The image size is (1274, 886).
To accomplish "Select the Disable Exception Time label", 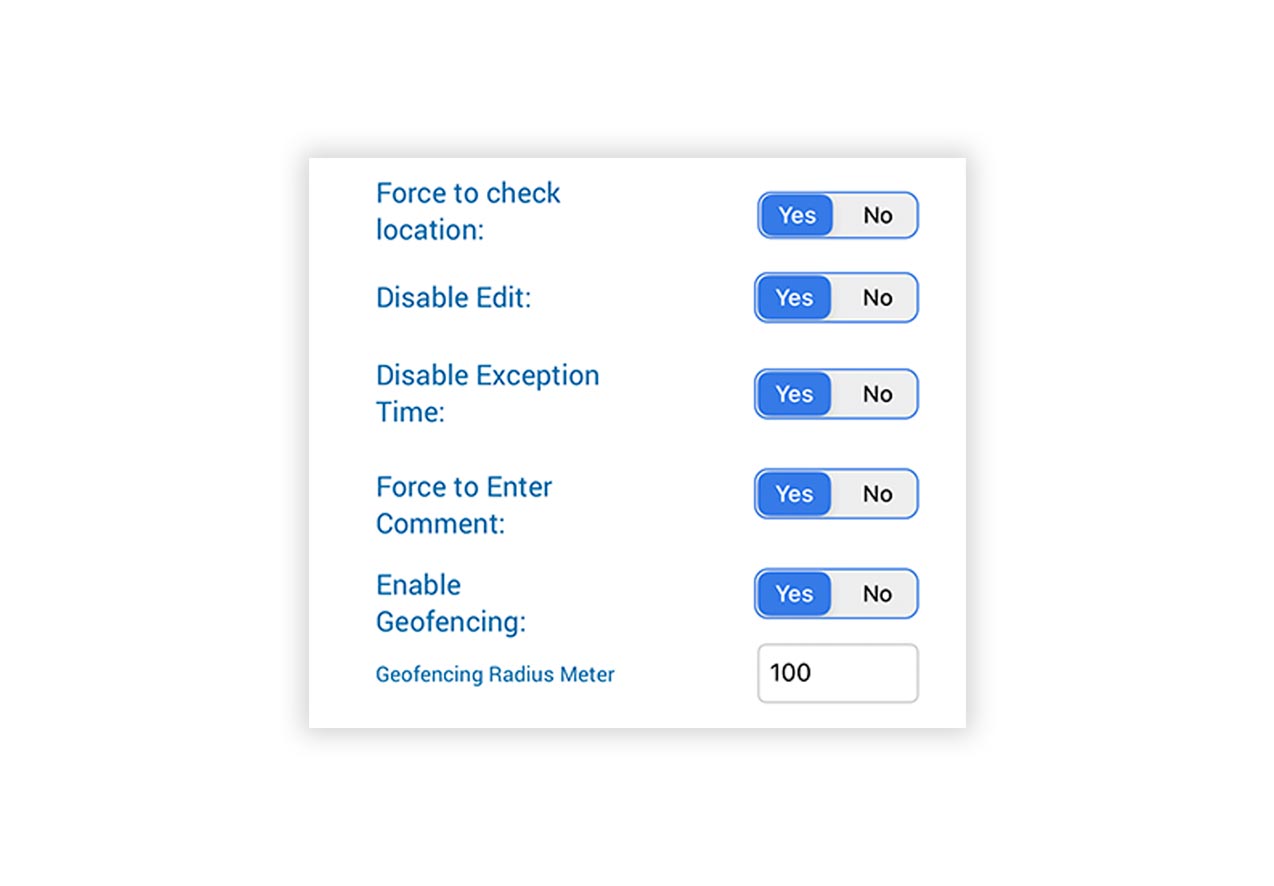I will [x=487, y=393].
